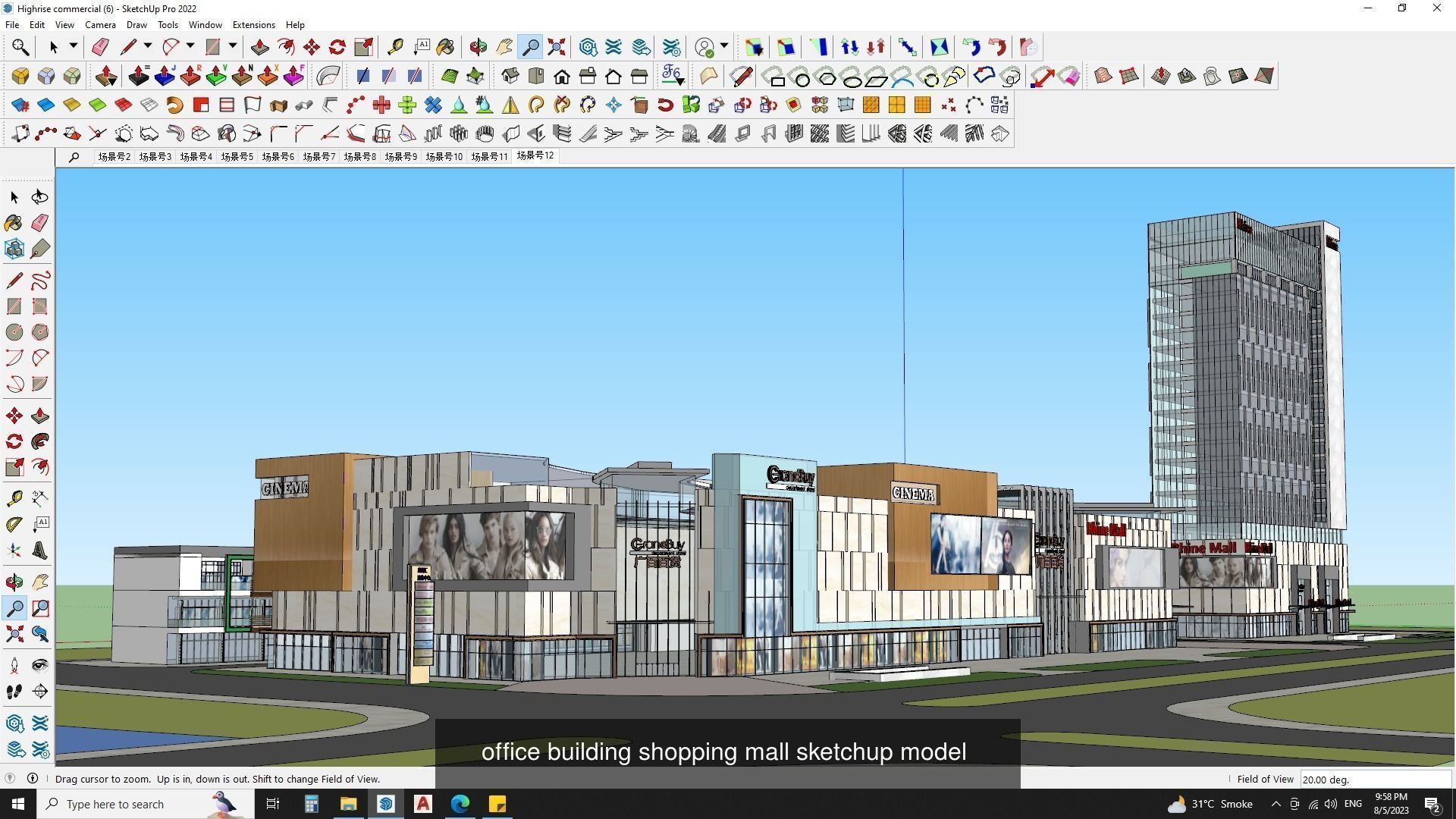Click the red Undo-style curved arrow icon

[997, 47]
